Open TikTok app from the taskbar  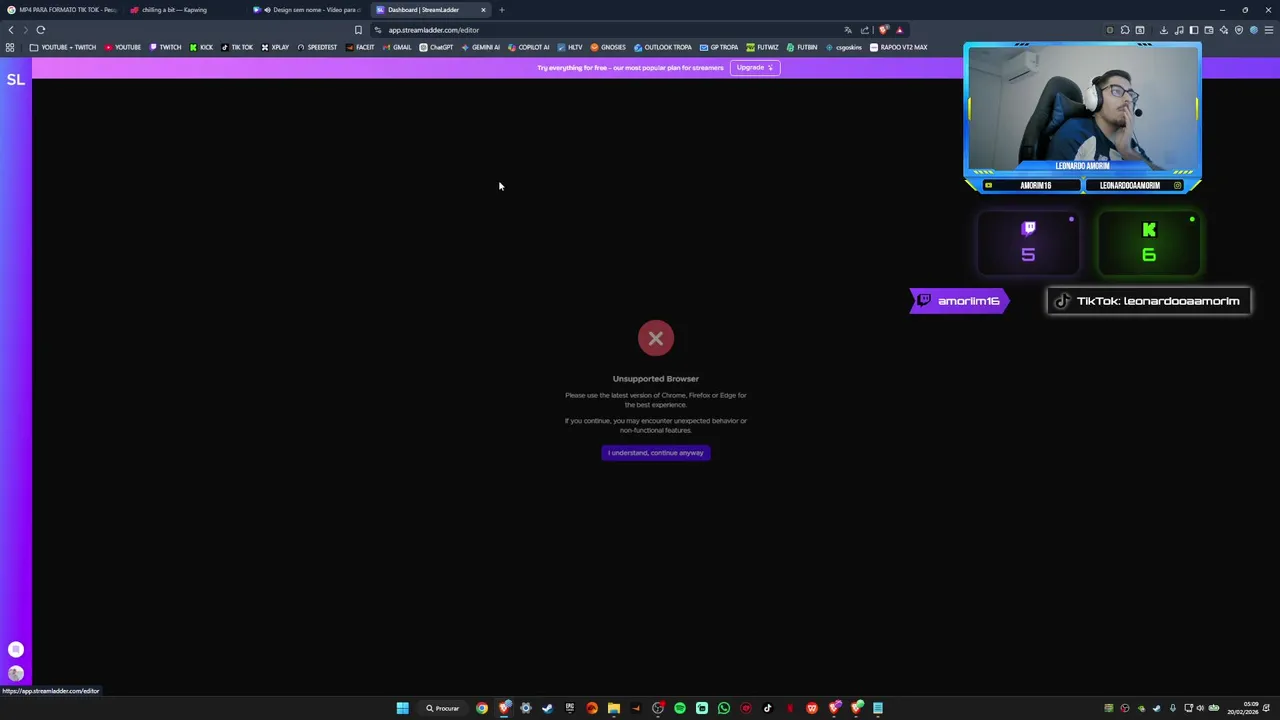(x=768, y=708)
